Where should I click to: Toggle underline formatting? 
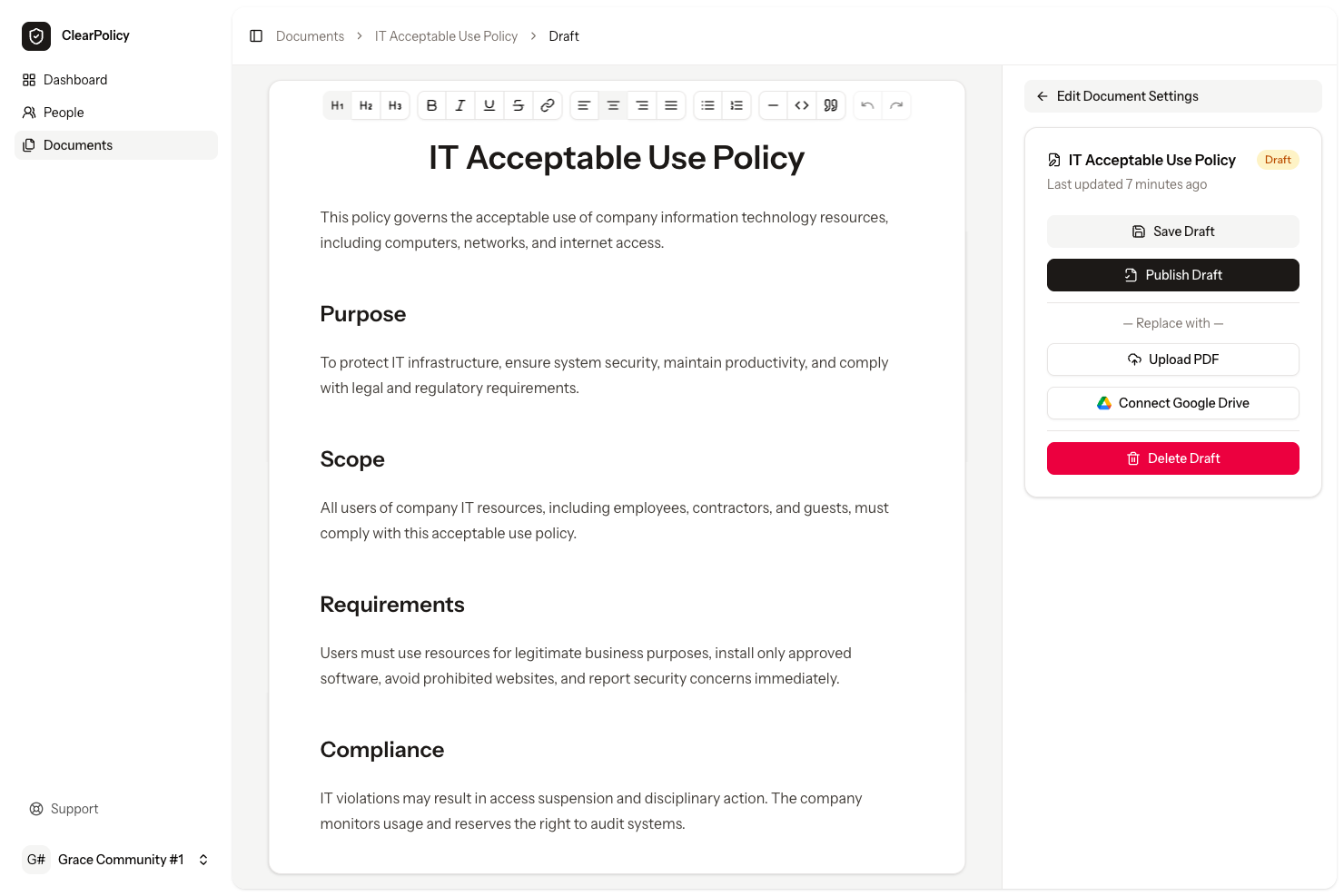click(489, 104)
